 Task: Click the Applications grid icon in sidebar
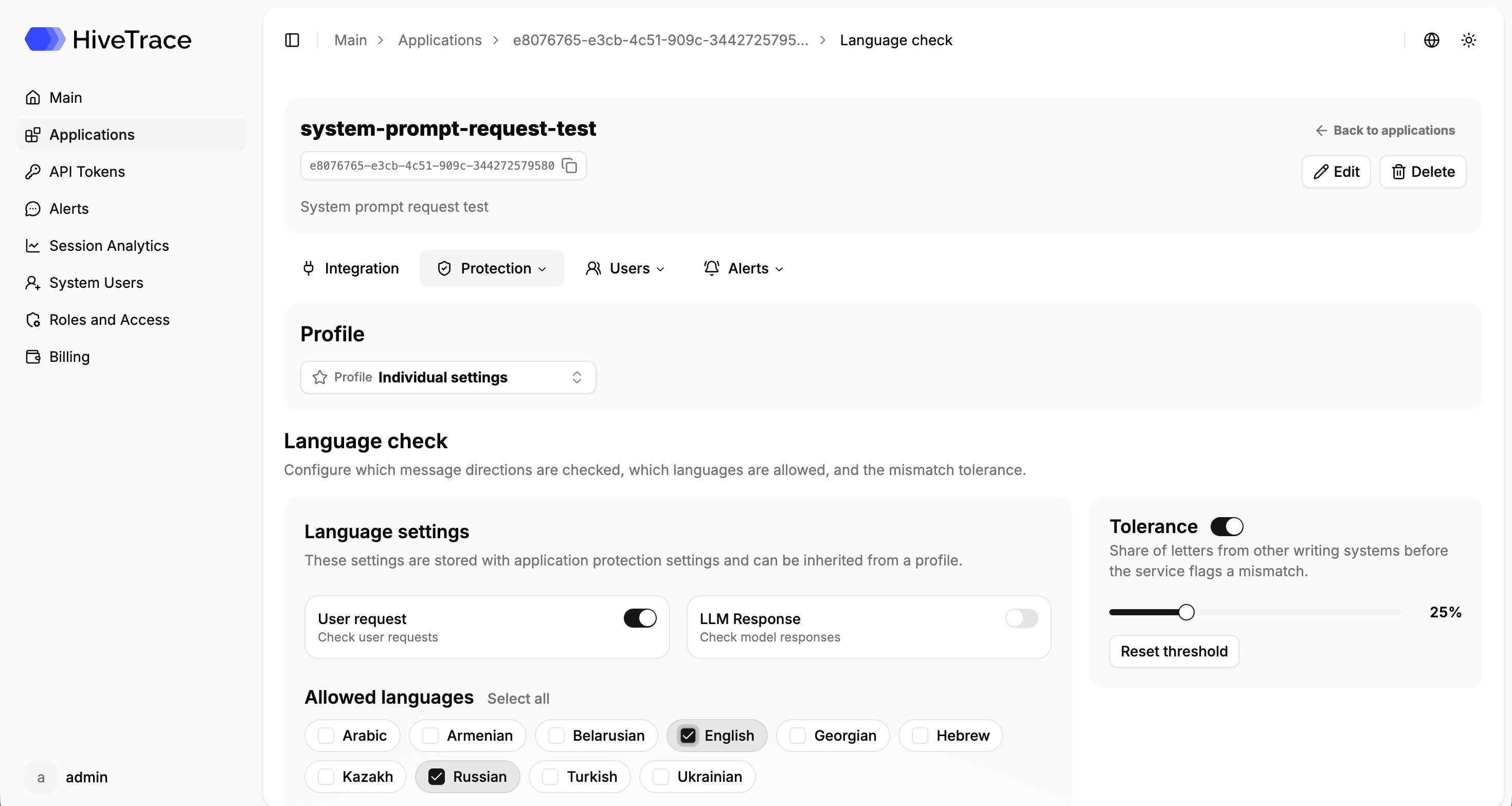[33, 134]
